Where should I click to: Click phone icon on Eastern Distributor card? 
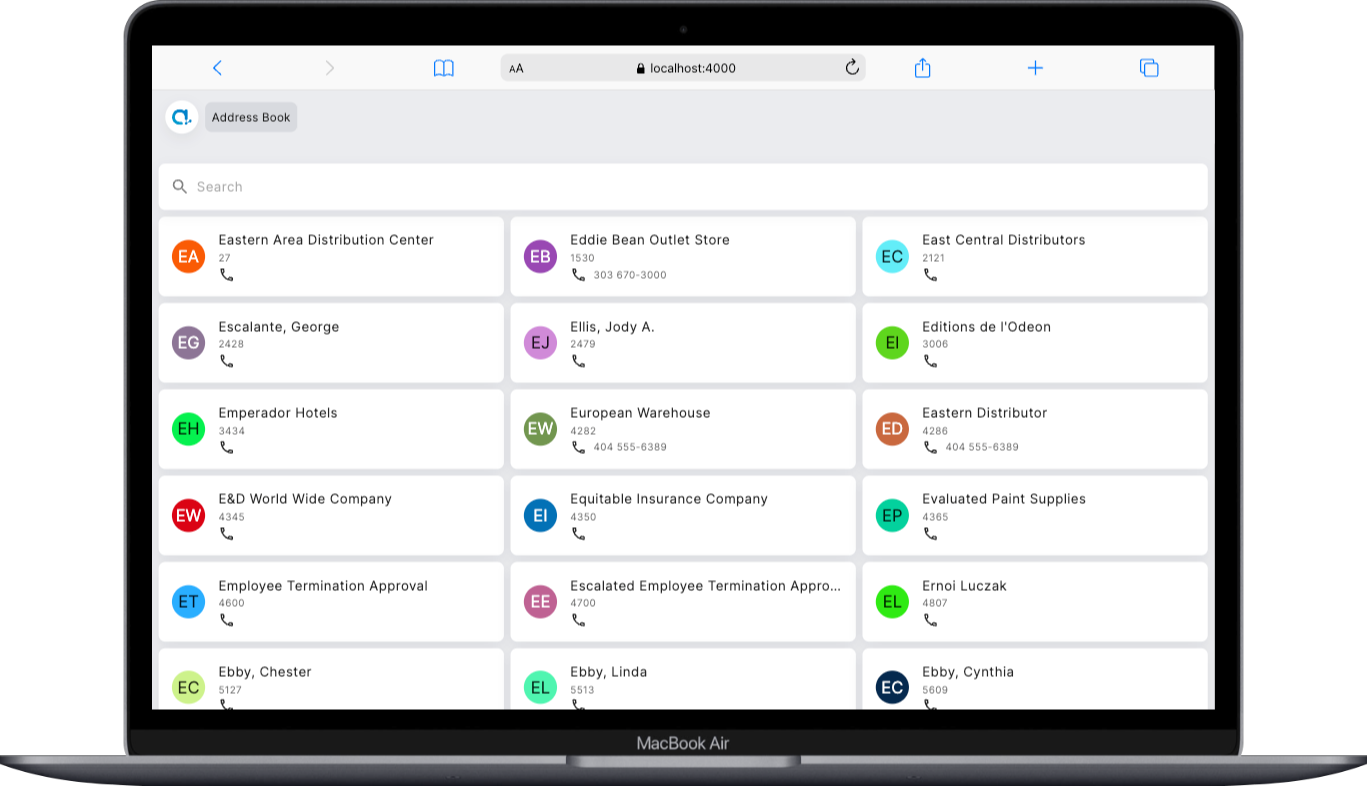[x=930, y=447]
